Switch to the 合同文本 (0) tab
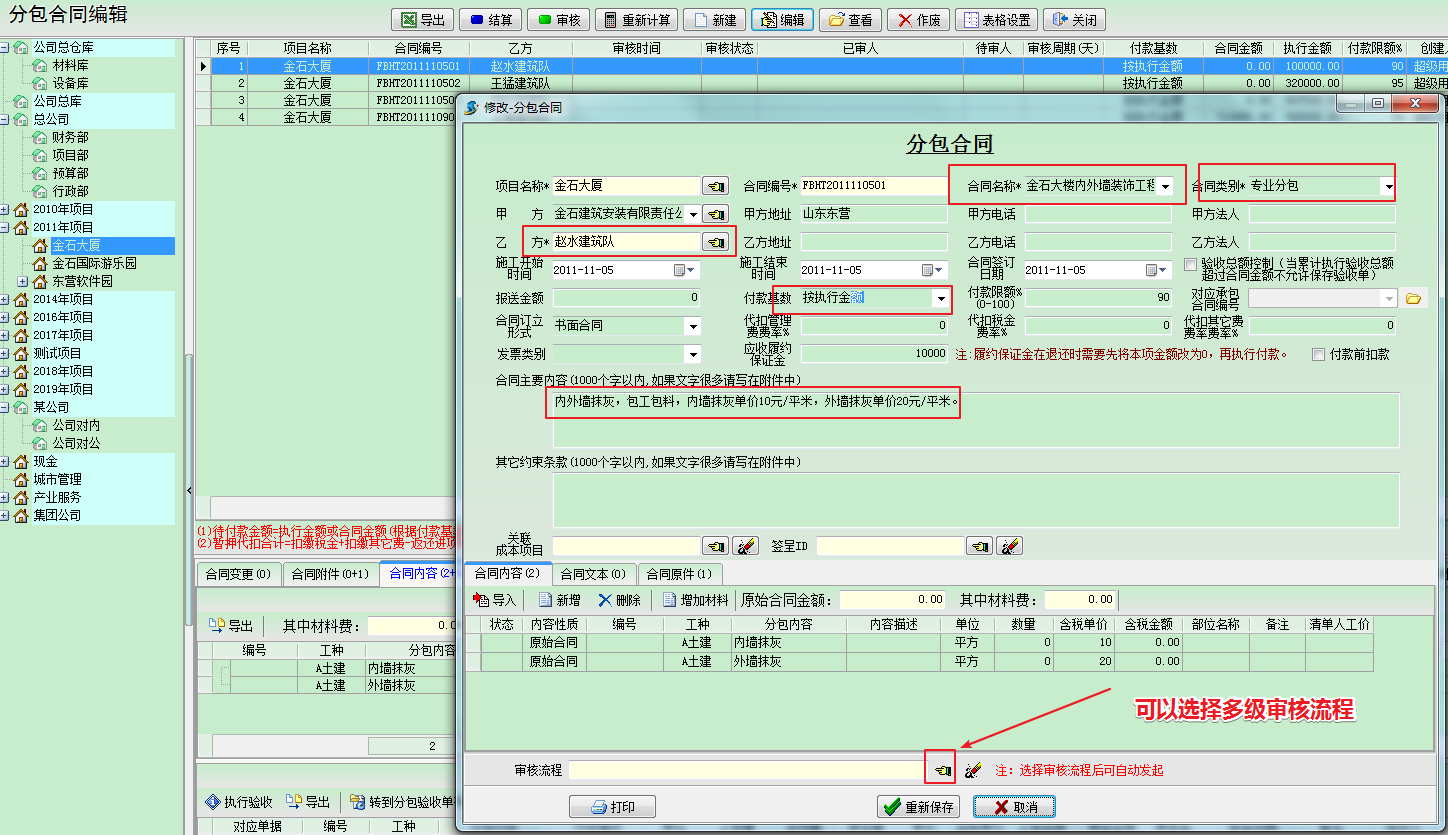The width and height of the screenshot is (1448, 835). pyautogui.click(x=593, y=574)
